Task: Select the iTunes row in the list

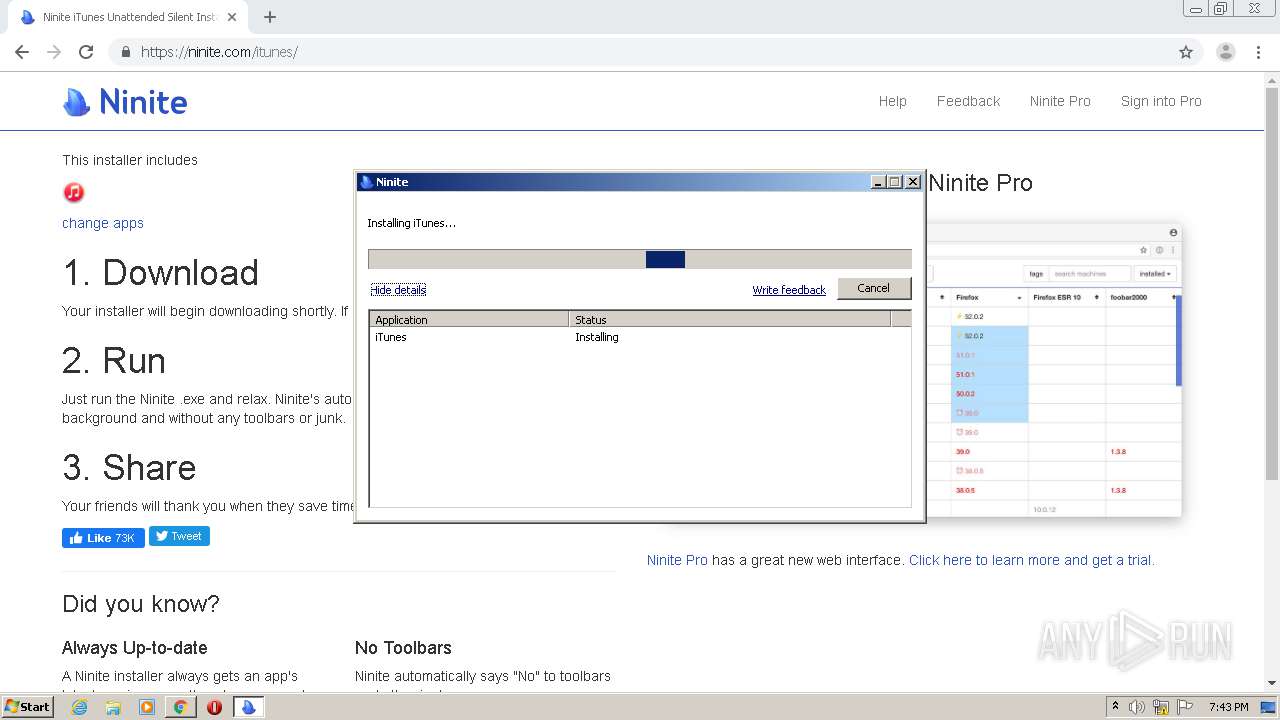Action: [x=640, y=337]
